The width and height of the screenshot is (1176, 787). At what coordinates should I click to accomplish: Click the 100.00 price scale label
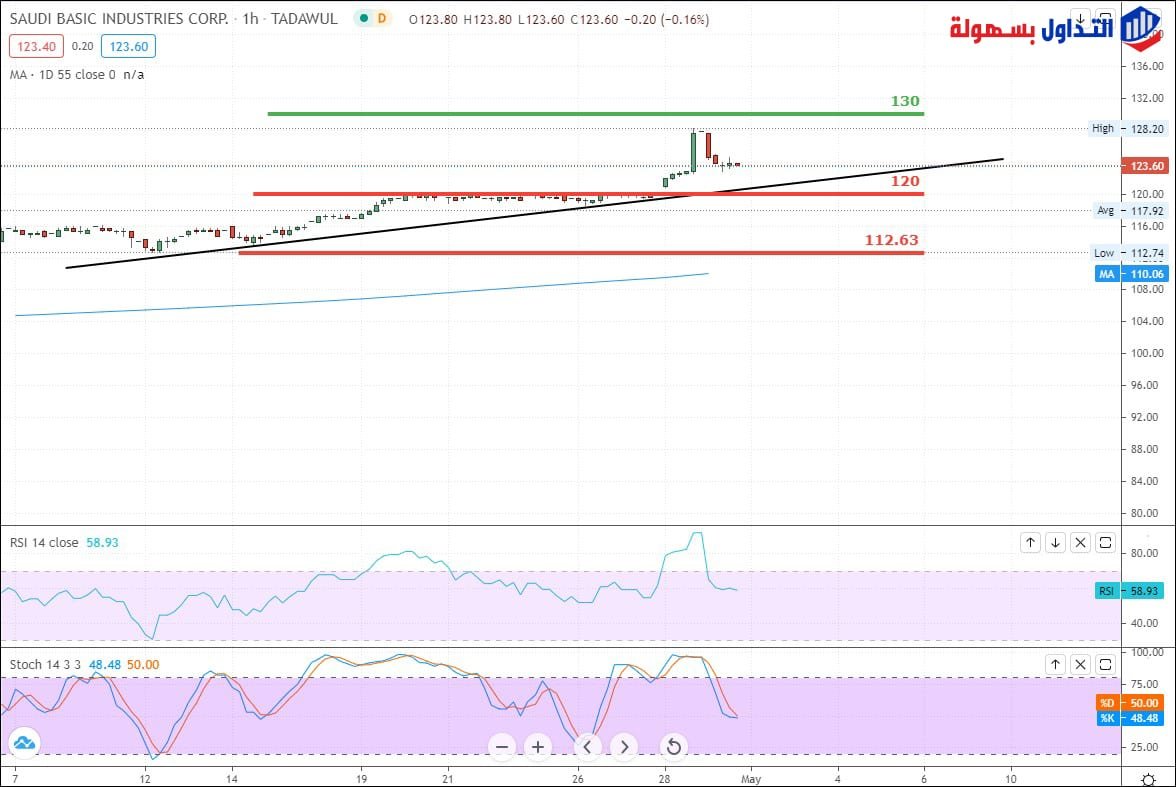1148,353
